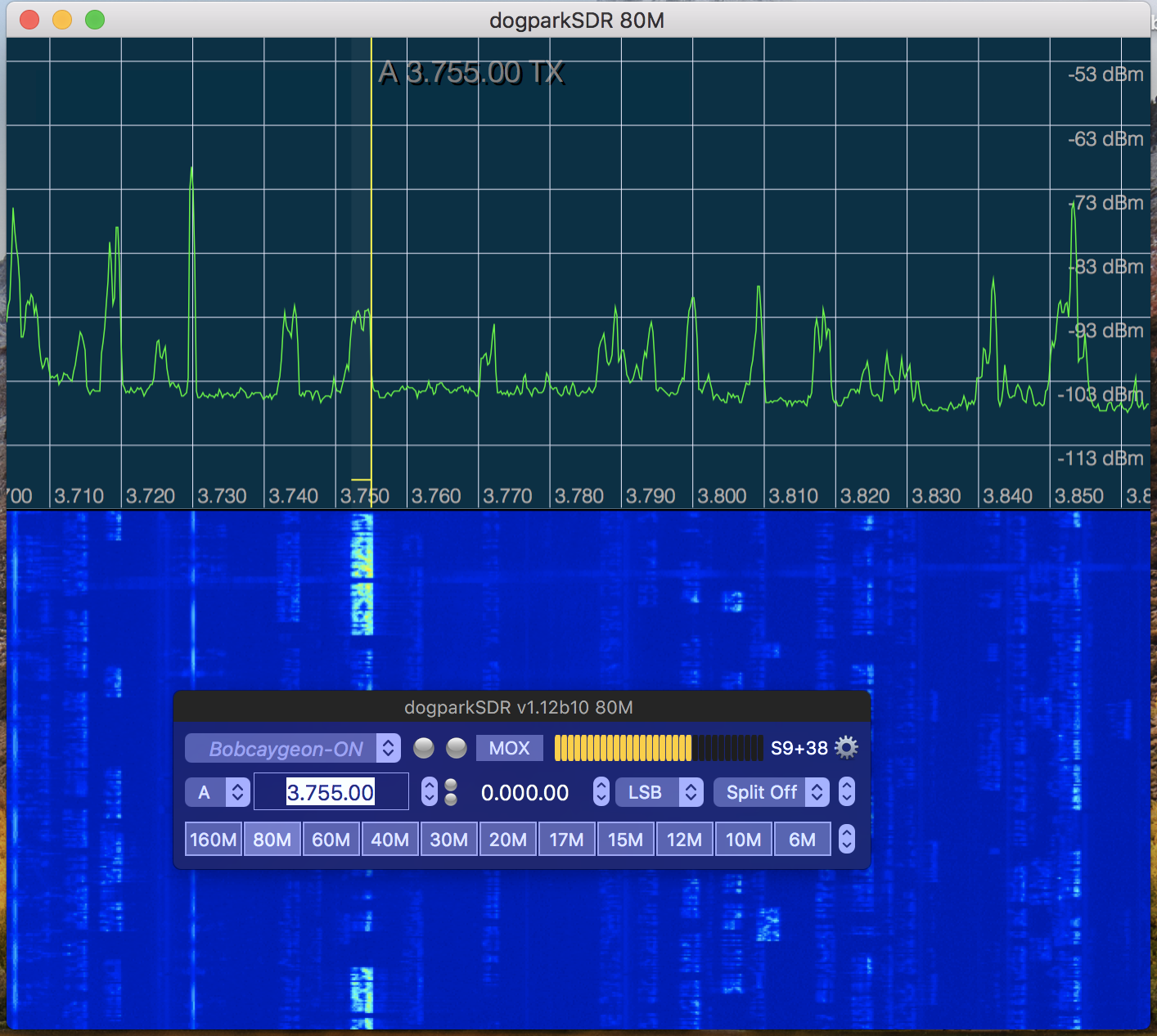Image resolution: width=1157 pixels, height=1036 pixels.
Task: Click the 3.755.00 frequency input field
Action: click(331, 792)
